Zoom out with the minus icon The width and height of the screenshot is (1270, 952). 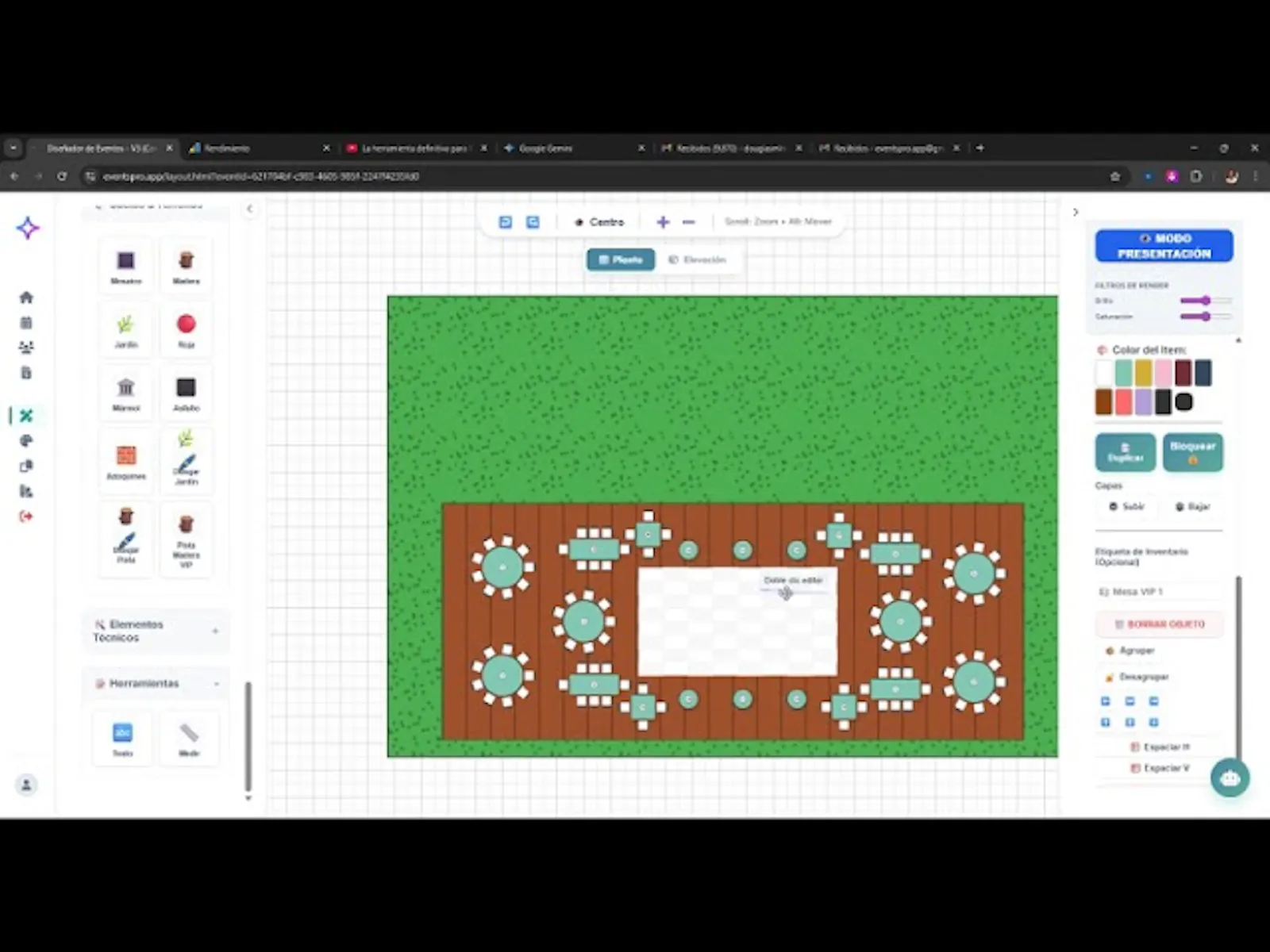coord(688,222)
